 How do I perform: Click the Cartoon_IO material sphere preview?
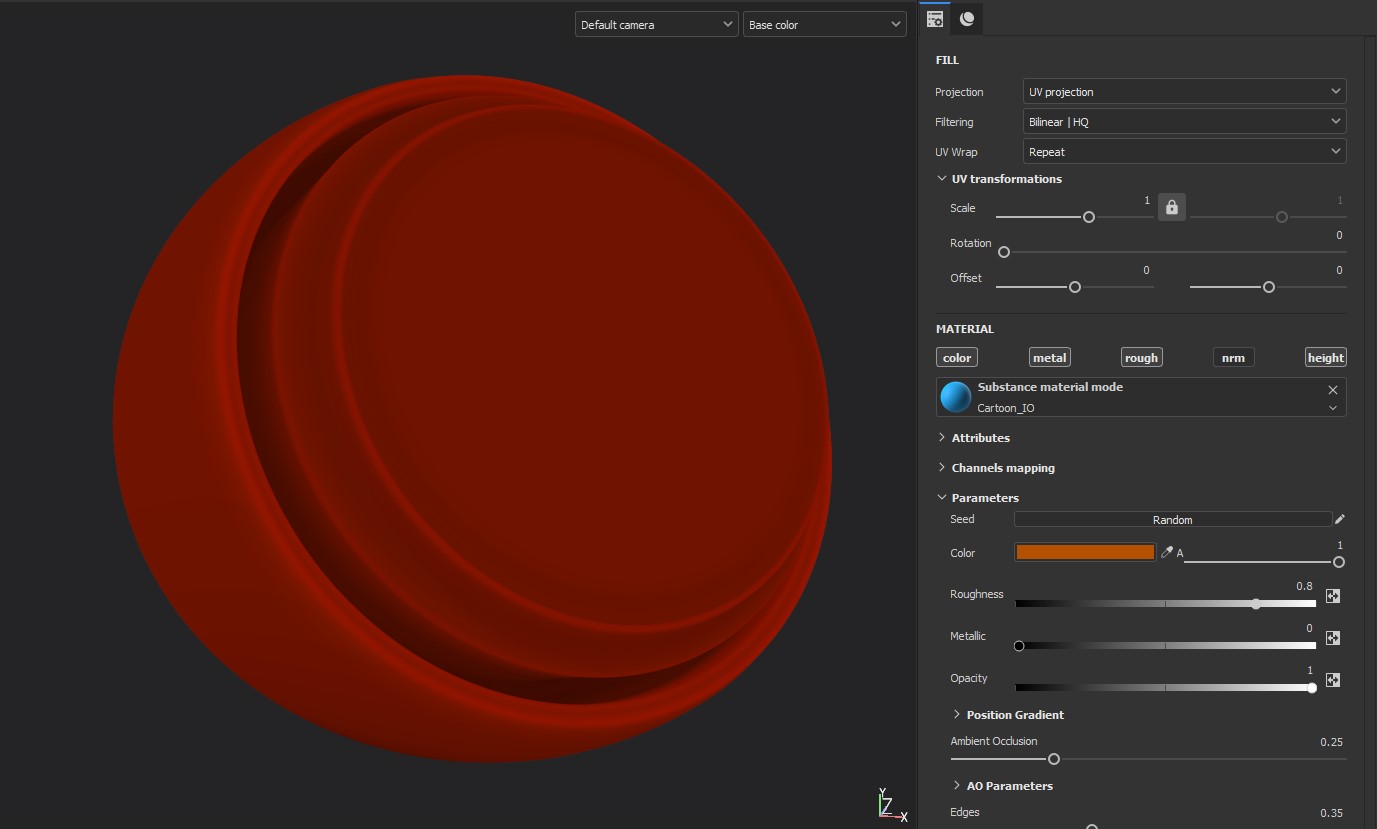coord(954,397)
